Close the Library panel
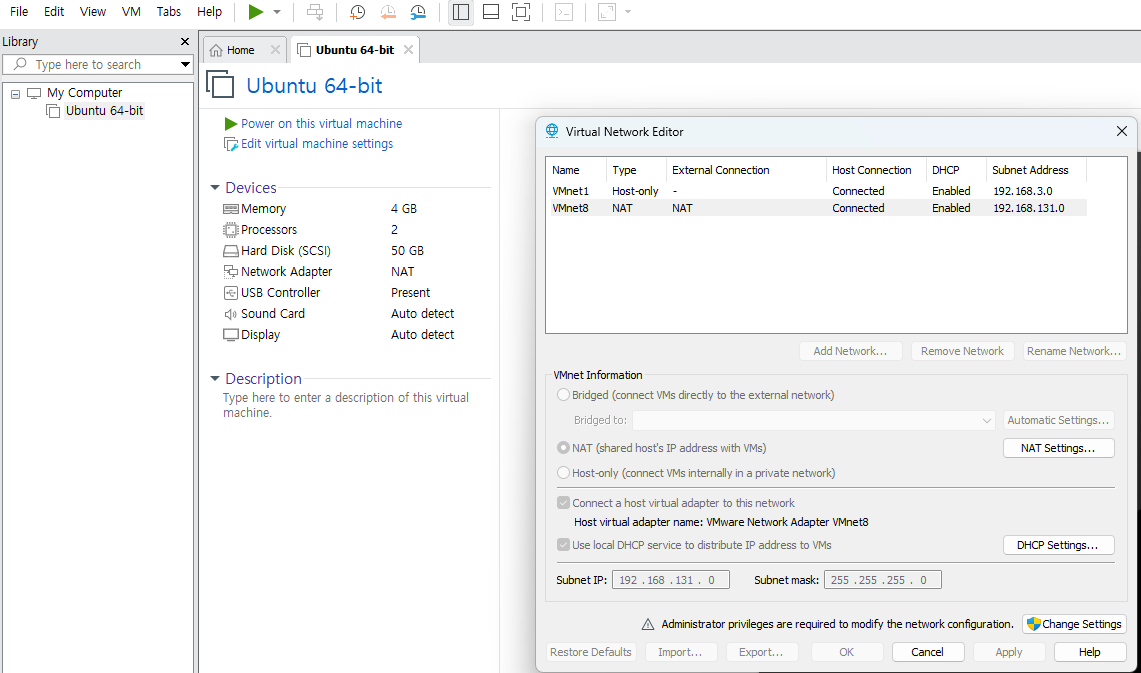1141x673 pixels. pos(185,41)
